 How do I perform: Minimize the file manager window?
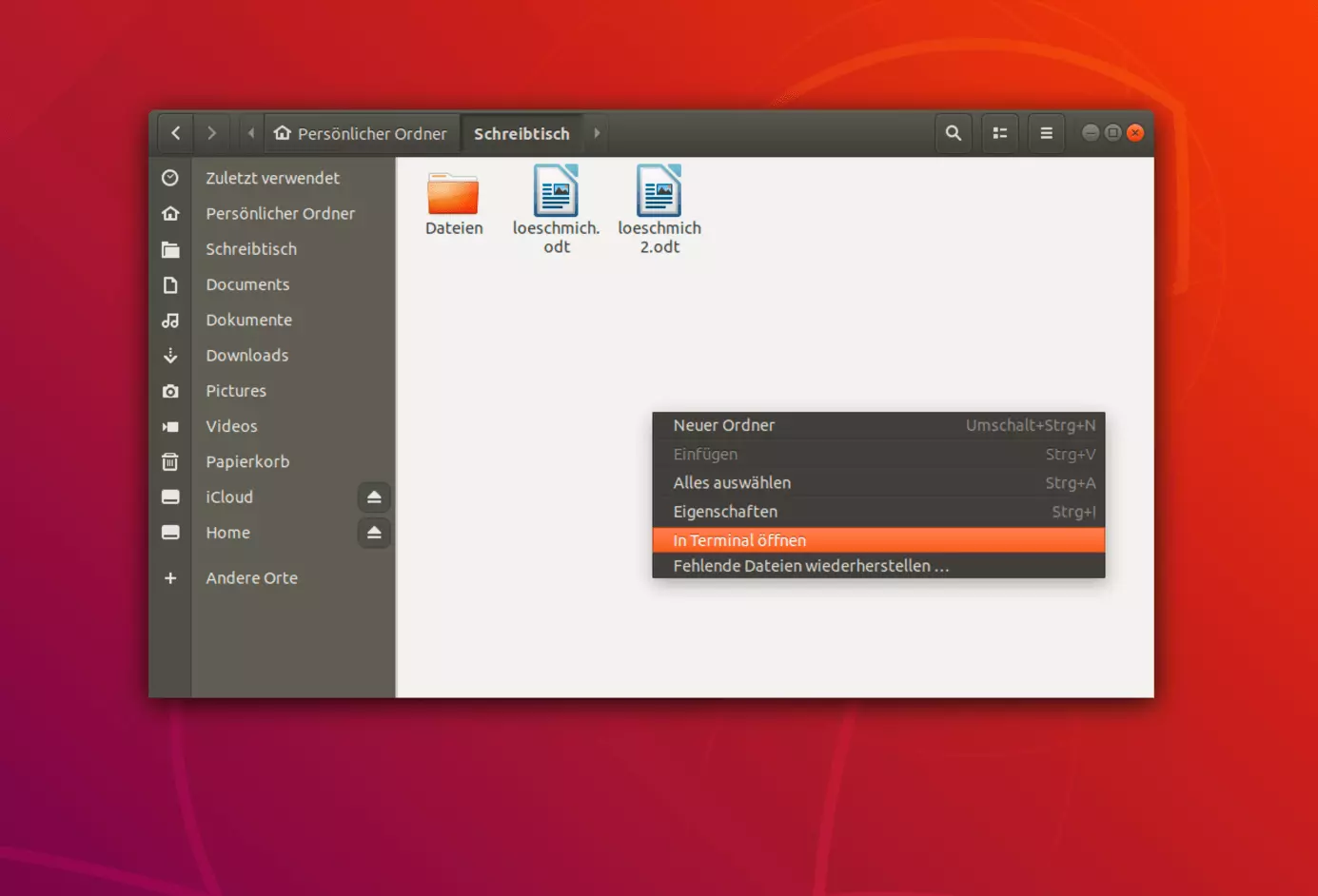pyautogui.click(x=1091, y=132)
